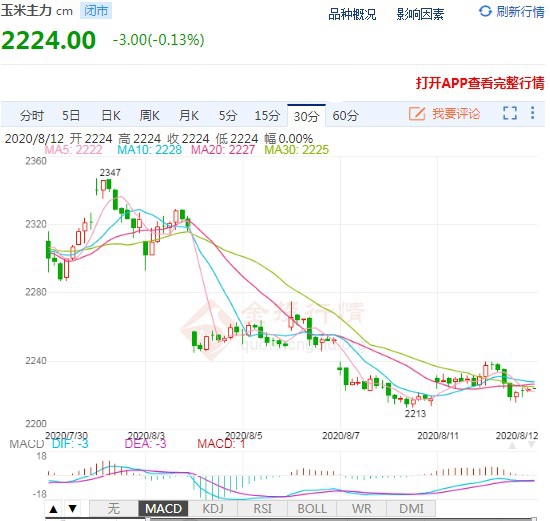Click the MA30: 2225 legend label
This screenshot has height=521, width=550.
(x=296, y=150)
